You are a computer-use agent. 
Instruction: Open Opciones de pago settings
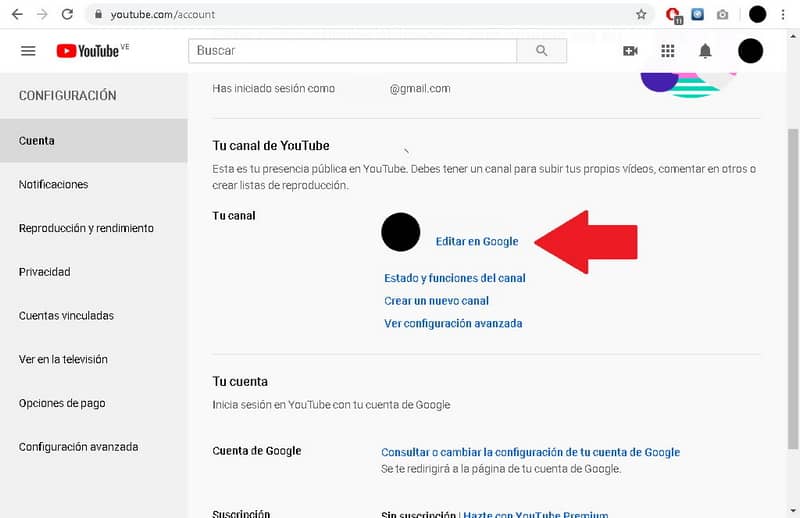(x=94, y=403)
